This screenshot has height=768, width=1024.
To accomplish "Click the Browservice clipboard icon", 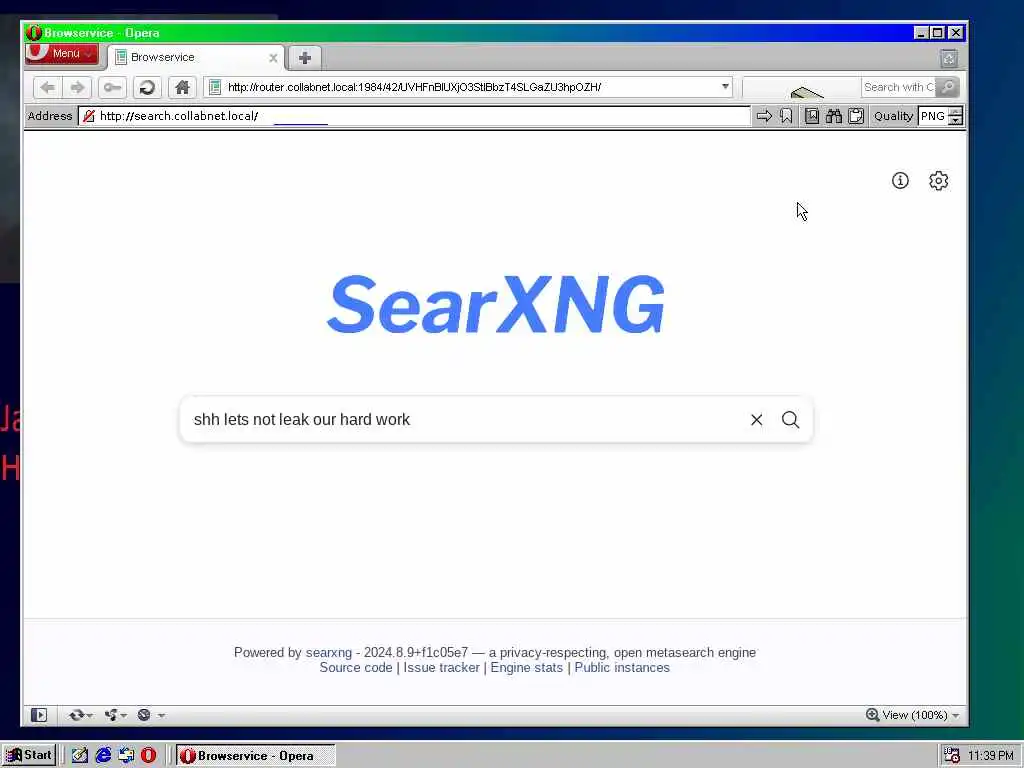I will (856, 116).
